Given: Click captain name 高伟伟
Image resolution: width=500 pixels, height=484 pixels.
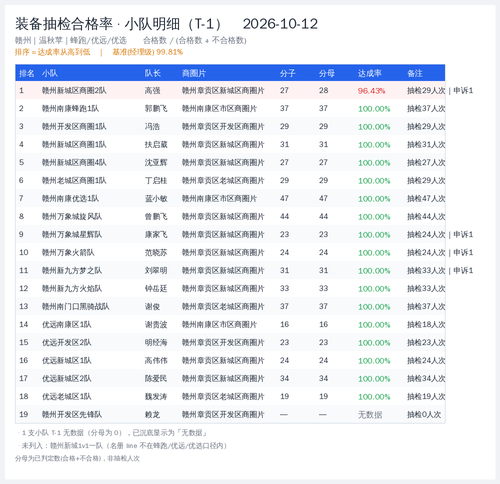Looking at the screenshot, I should tap(156, 361).
